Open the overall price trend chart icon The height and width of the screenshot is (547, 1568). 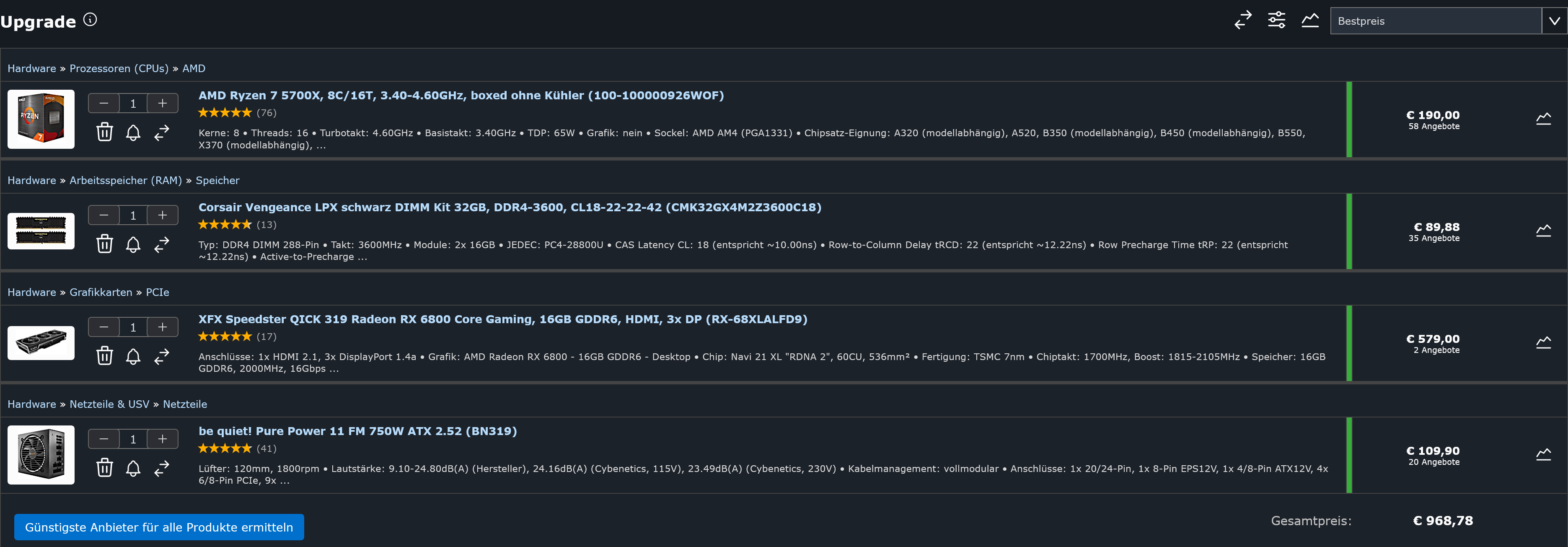coord(1310,20)
